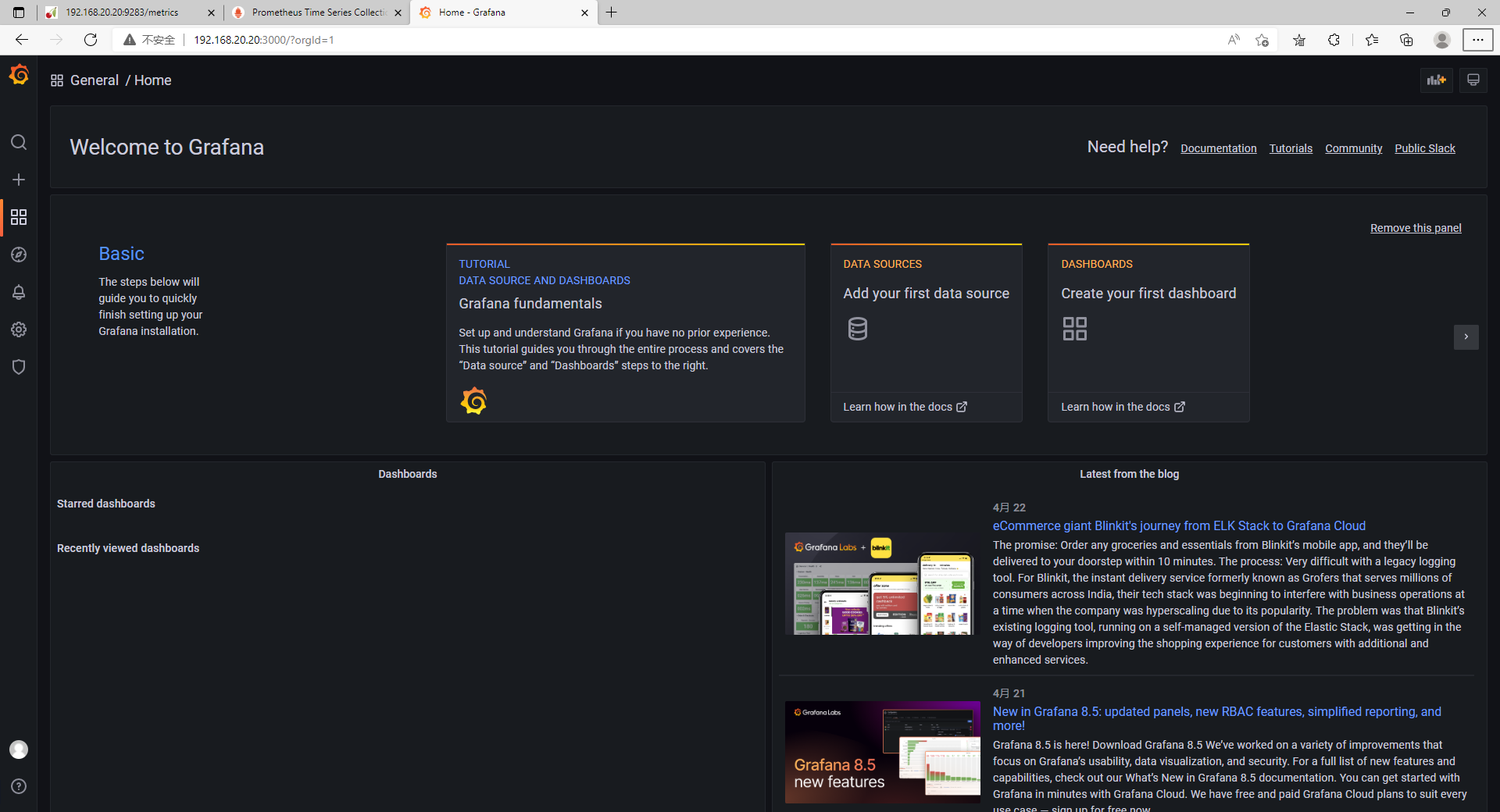Open the Create plus menu icon
Image resolution: width=1500 pixels, height=812 pixels.
click(19, 180)
